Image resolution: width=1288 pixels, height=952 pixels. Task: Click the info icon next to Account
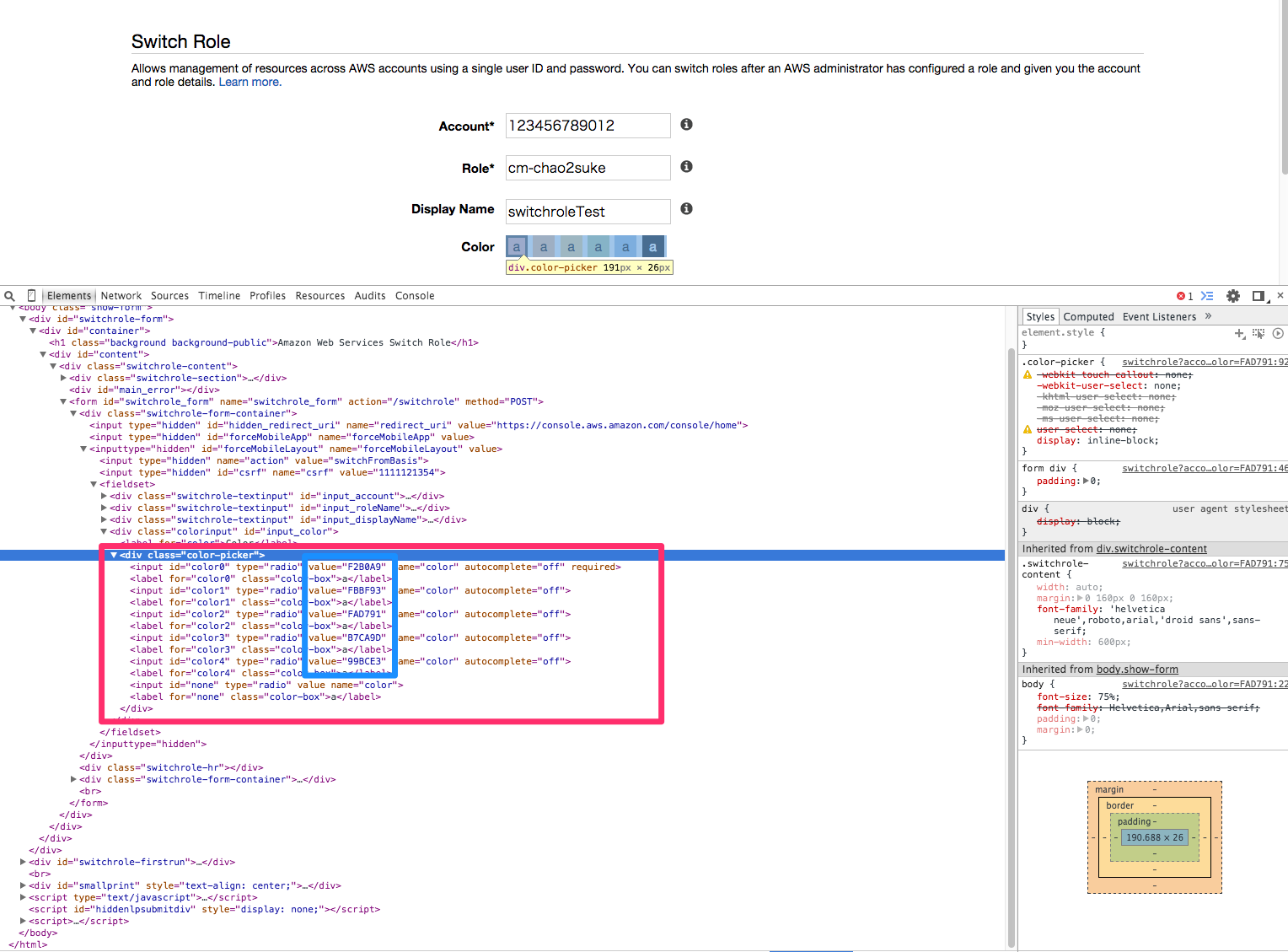[686, 125]
